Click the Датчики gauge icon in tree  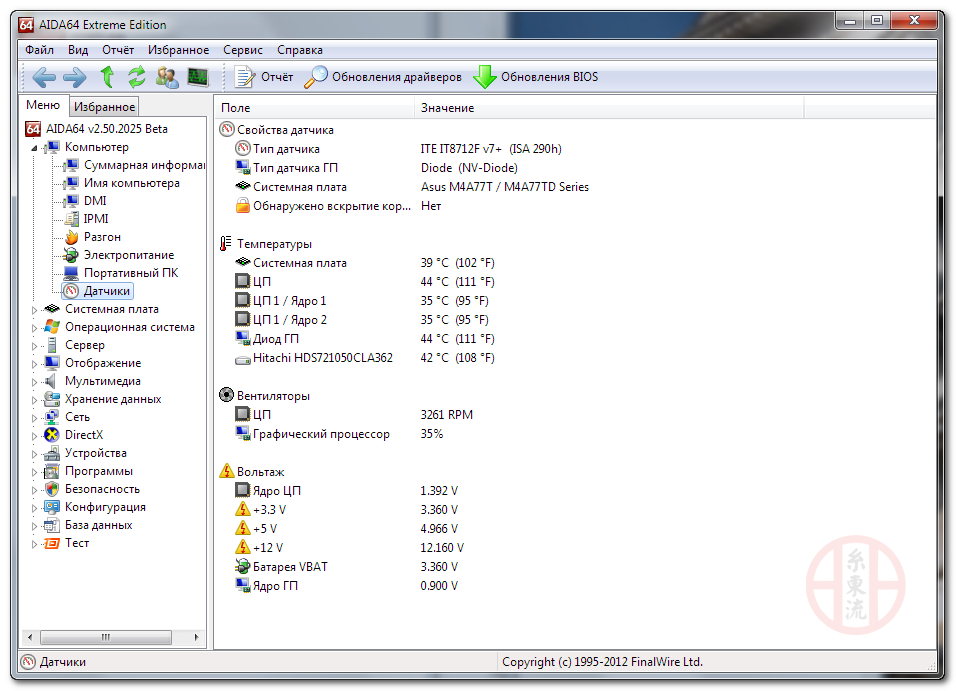71,291
